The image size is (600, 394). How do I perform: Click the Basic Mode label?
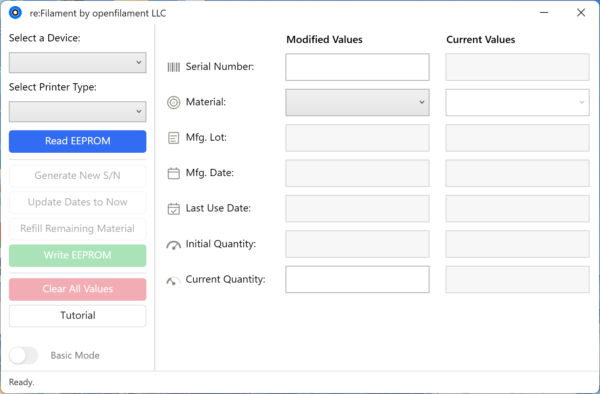click(x=75, y=355)
